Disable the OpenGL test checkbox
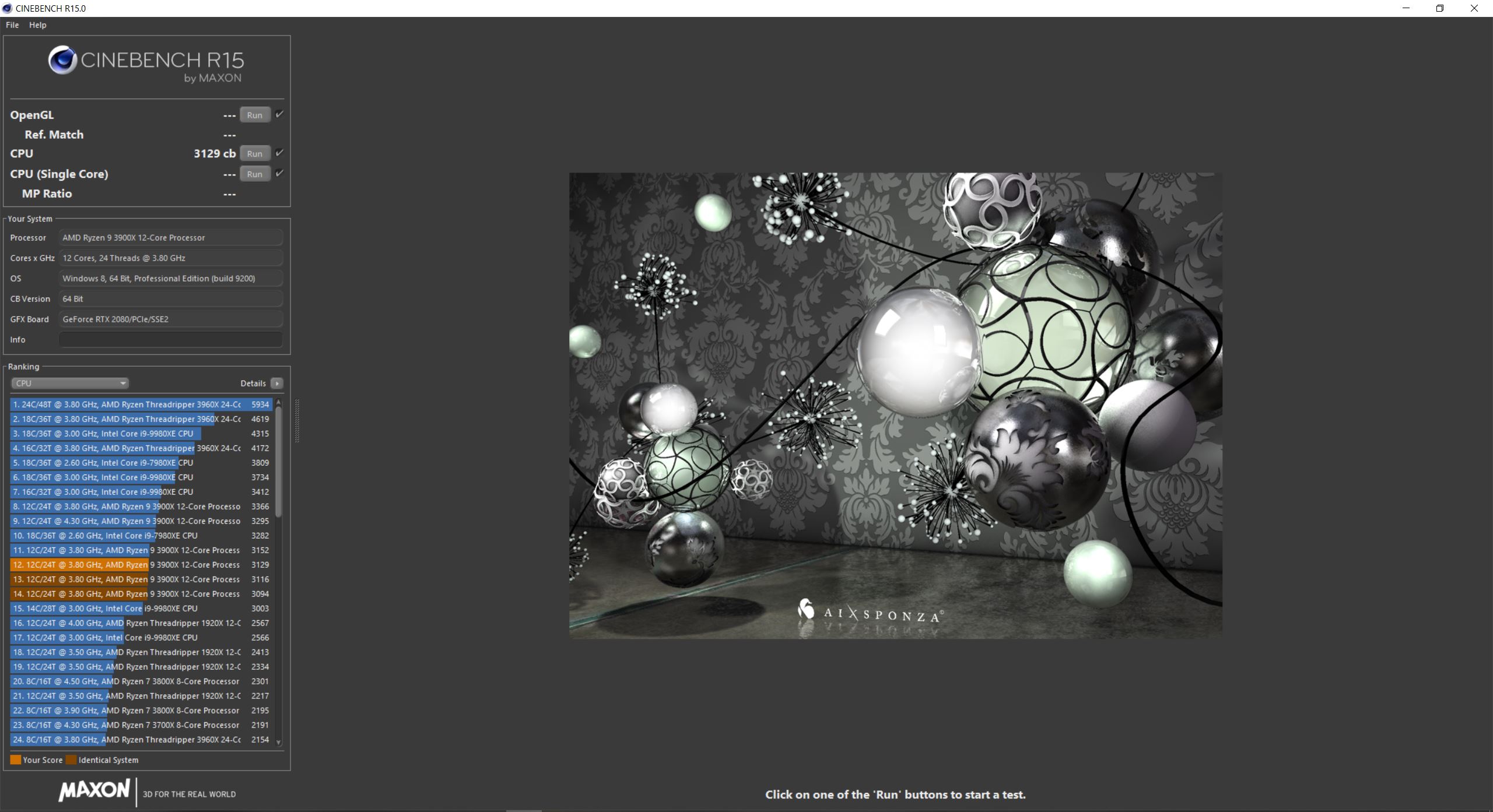This screenshot has width=1493, height=812. coord(279,115)
